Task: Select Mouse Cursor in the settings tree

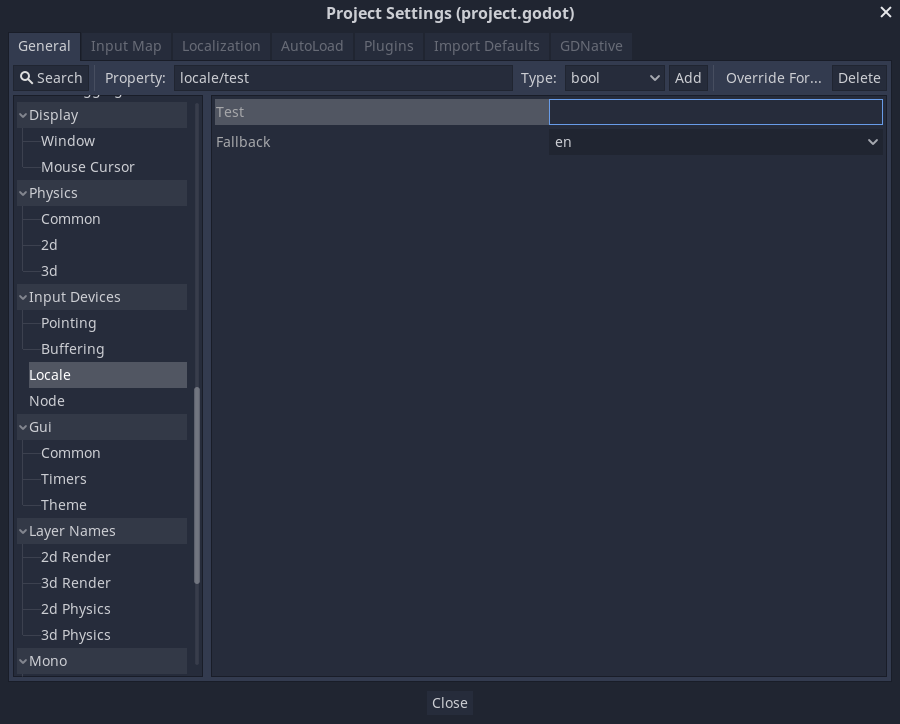Action: (87, 167)
